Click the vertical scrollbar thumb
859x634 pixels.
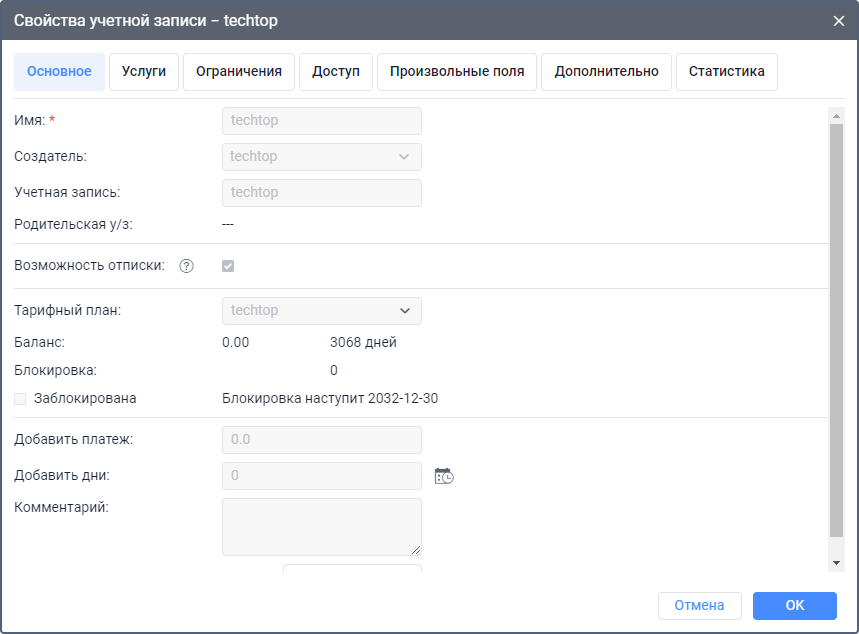click(x=837, y=330)
